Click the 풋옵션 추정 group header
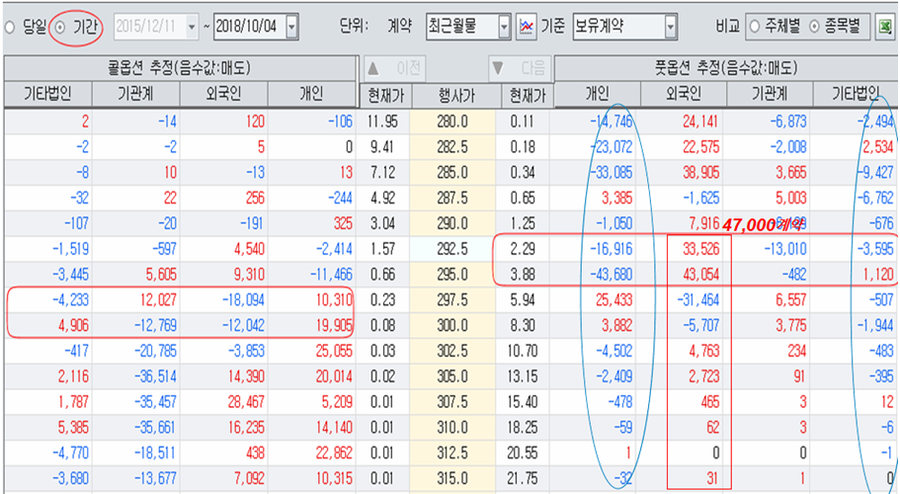Viewport: 900px width, 494px height. (x=725, y=69)
